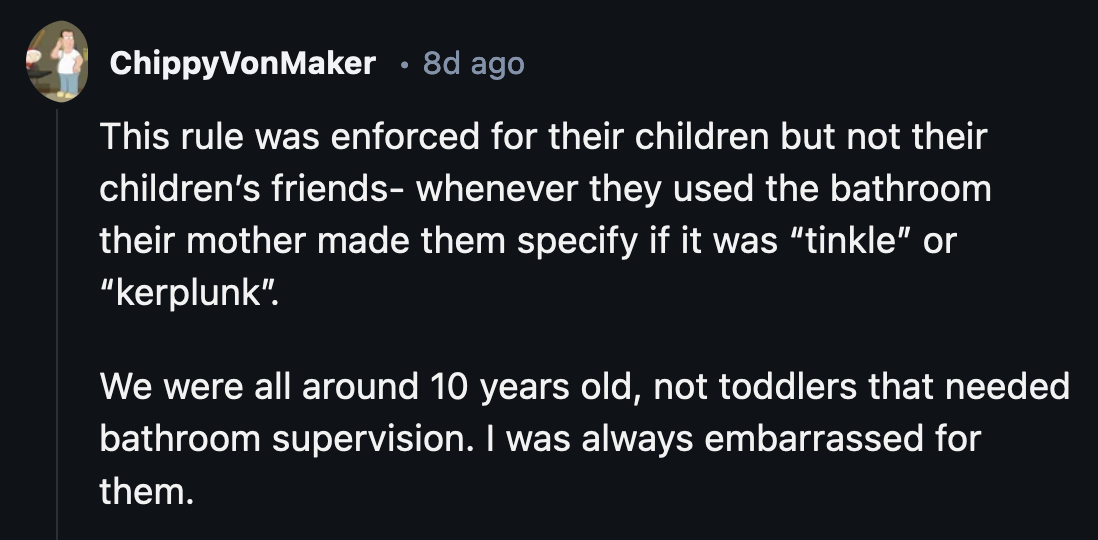Screen dimensions: 1098x540
Task: Open ChippyVonMaker's profile from username
Action: pos(242,64)
